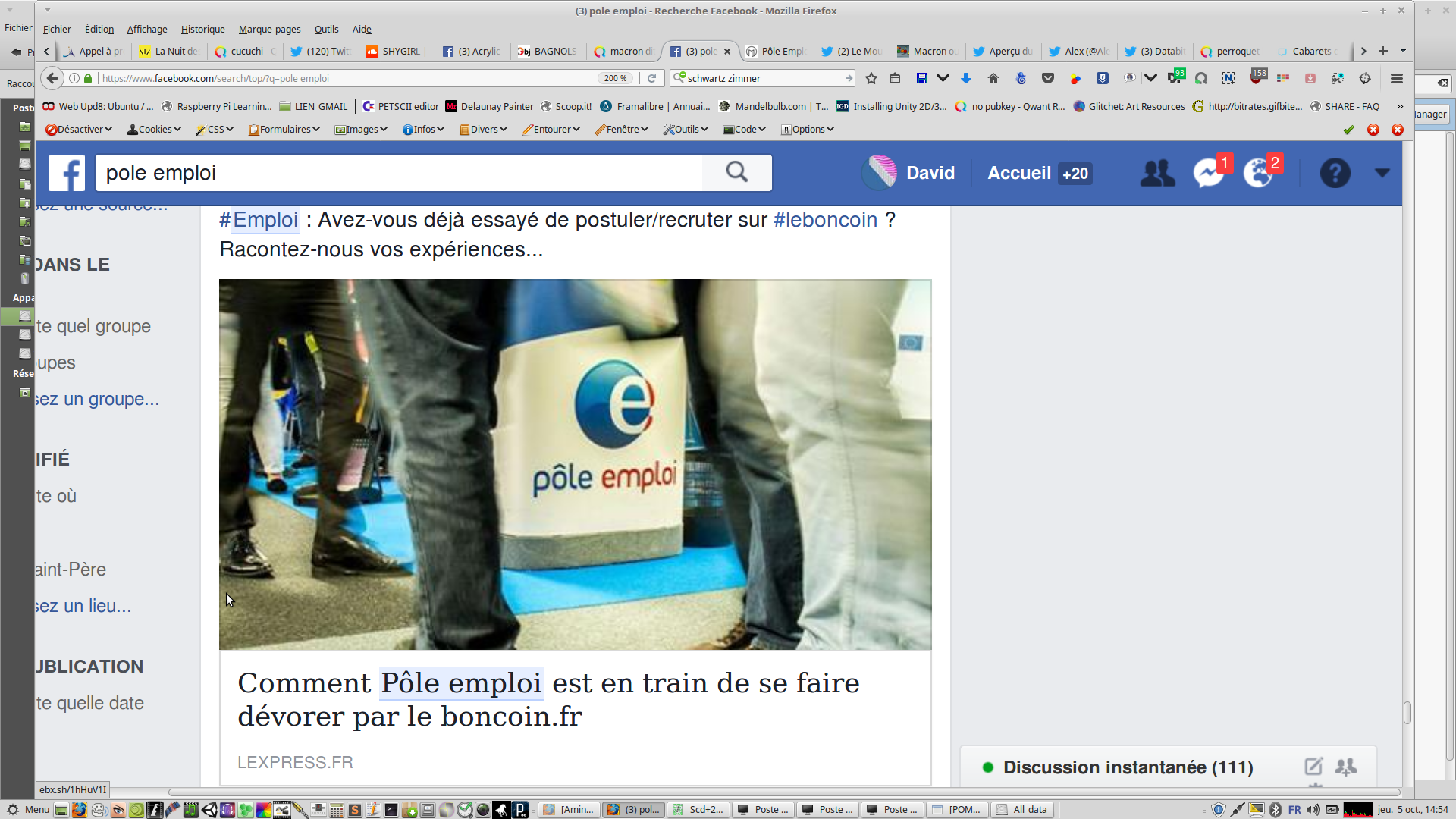The height and width of the screenshot is (819, 1456).
Task: Bookmark the page with the star icon
Action: pyautogui.click(x=871, y=78)
